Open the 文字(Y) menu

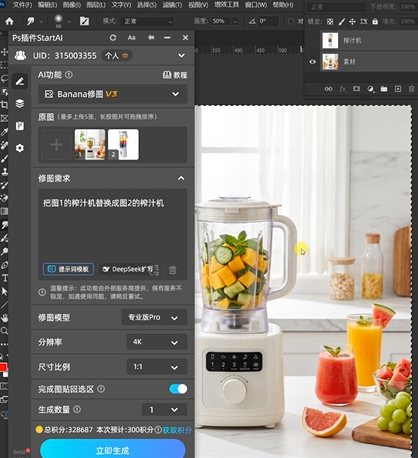121,5
